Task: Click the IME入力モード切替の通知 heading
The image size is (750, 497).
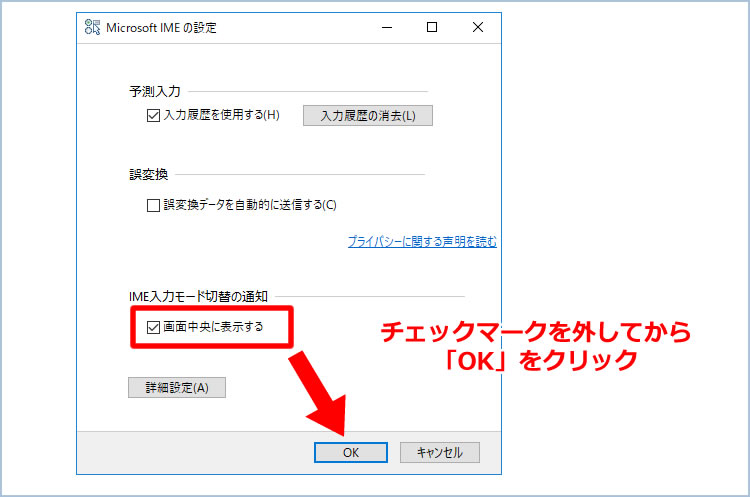Action: tap(198, 297)
